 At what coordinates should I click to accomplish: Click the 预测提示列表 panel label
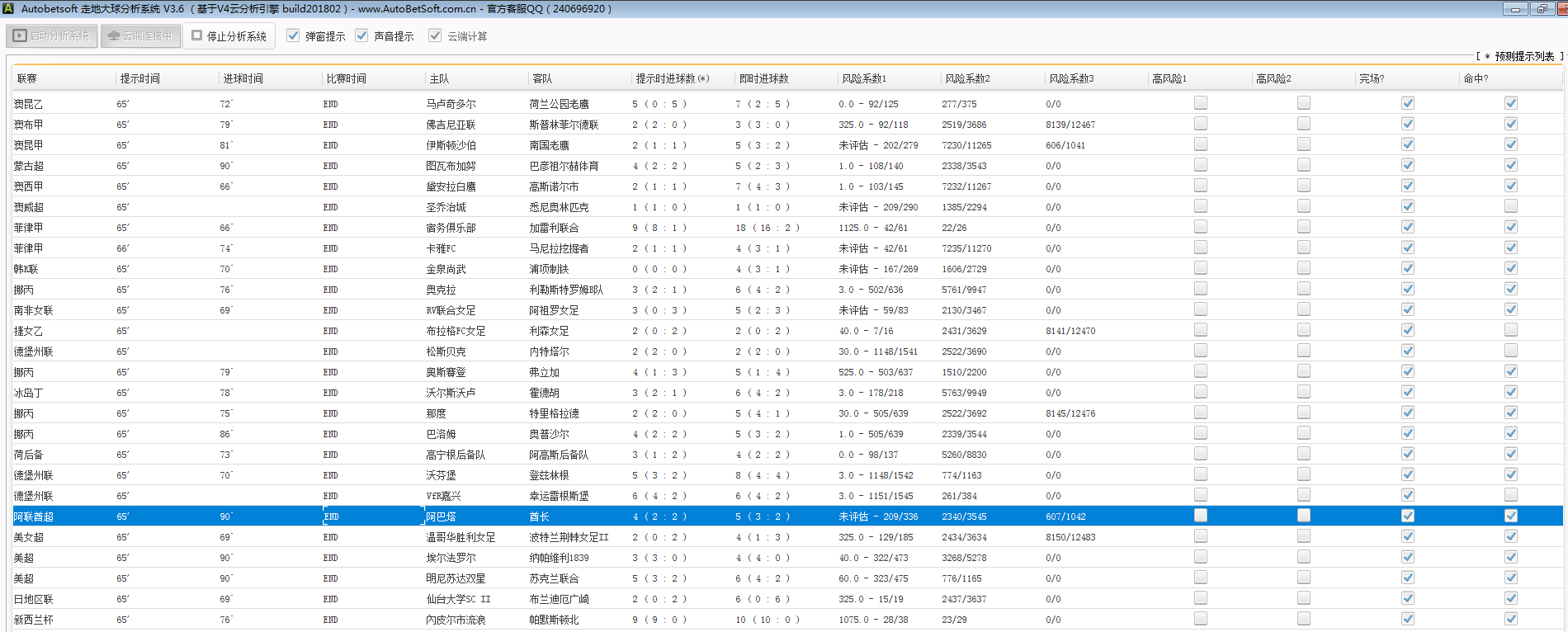pos(1523,56)
